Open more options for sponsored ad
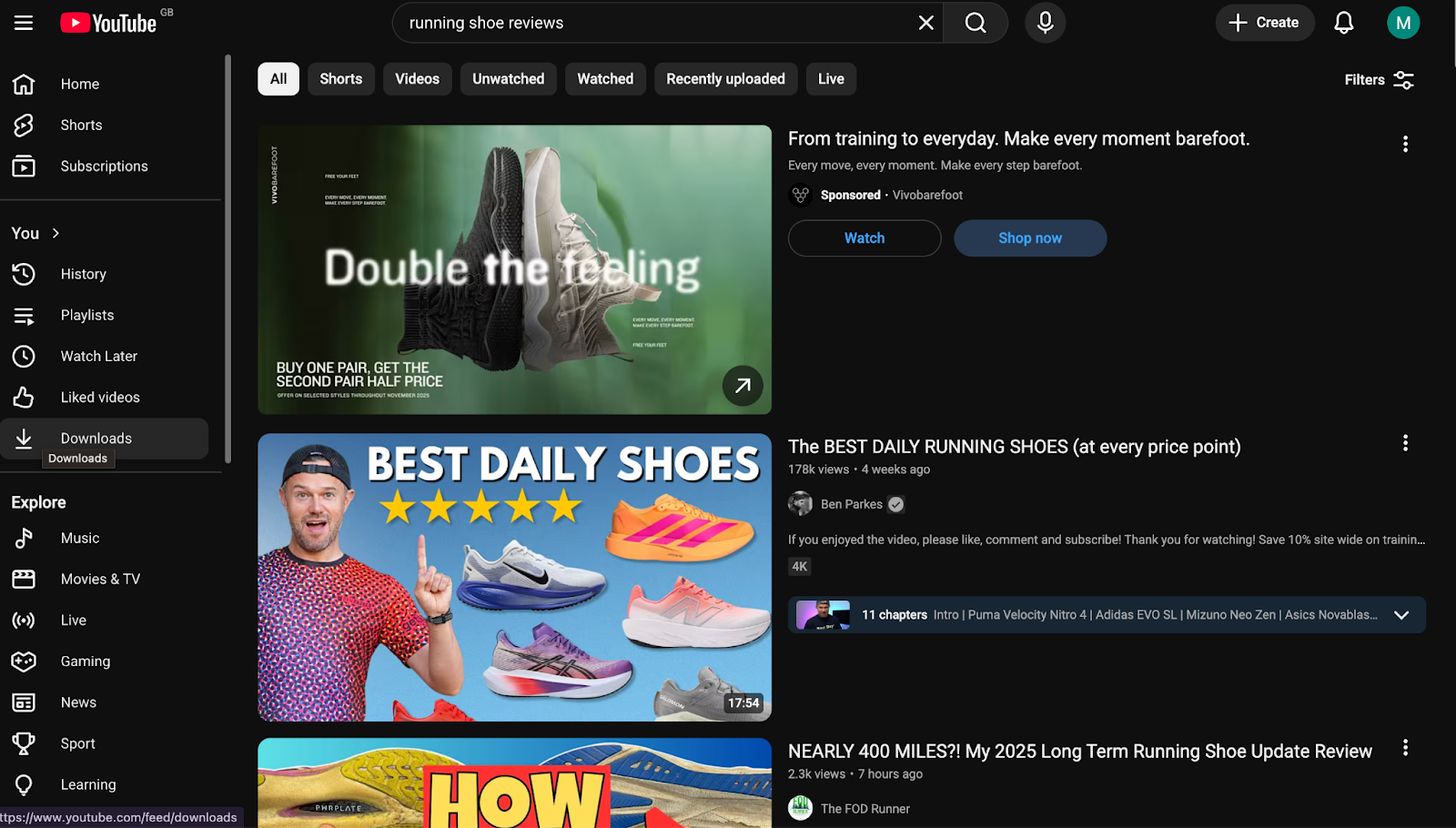The height and width of the screenshot is (828, 1456). [x=1405, y=144]
